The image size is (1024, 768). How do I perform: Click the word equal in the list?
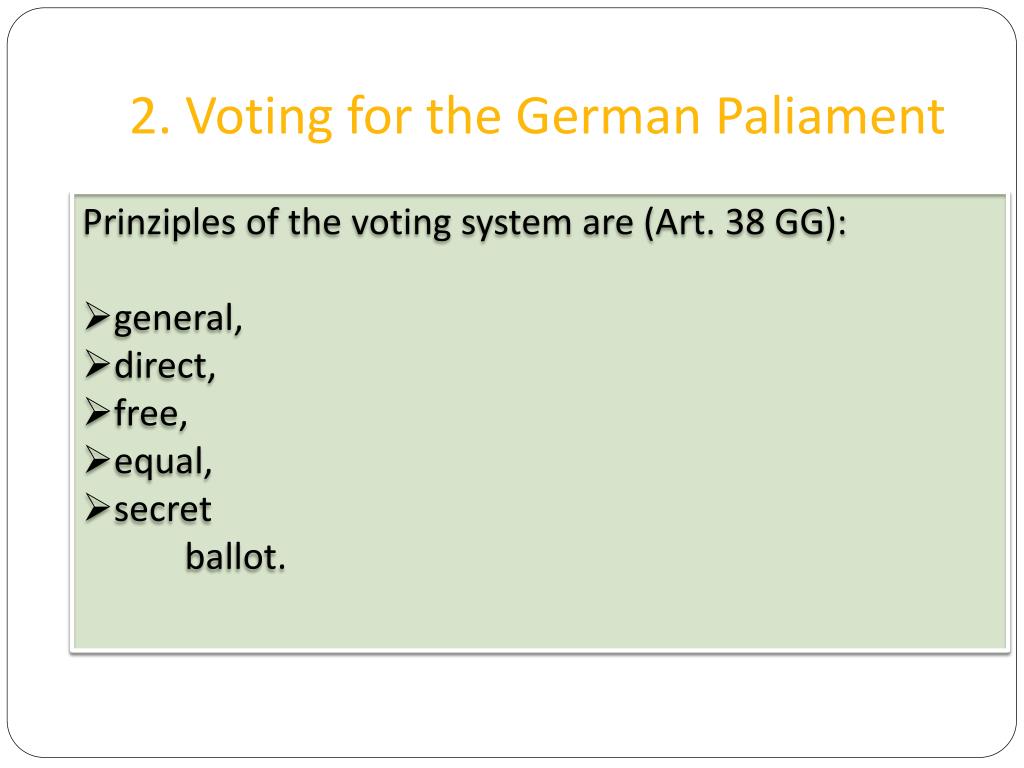pyautogui.click(x=163, y=463)
